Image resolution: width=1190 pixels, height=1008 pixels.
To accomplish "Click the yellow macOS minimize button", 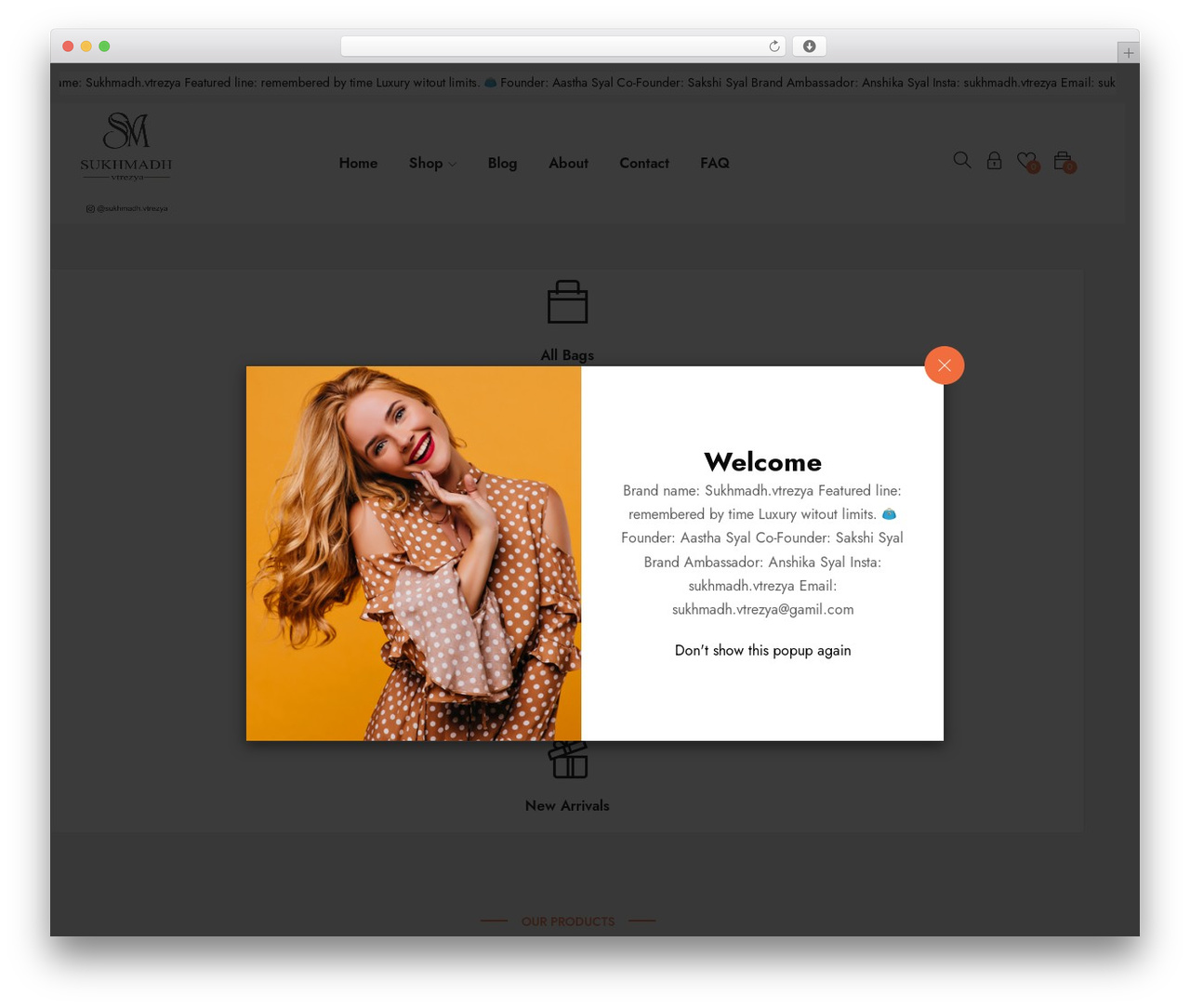I will click(86, 46).
